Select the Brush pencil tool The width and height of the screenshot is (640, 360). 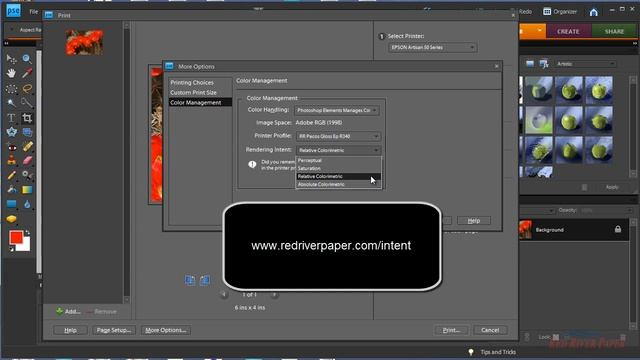tap(11, 176)
